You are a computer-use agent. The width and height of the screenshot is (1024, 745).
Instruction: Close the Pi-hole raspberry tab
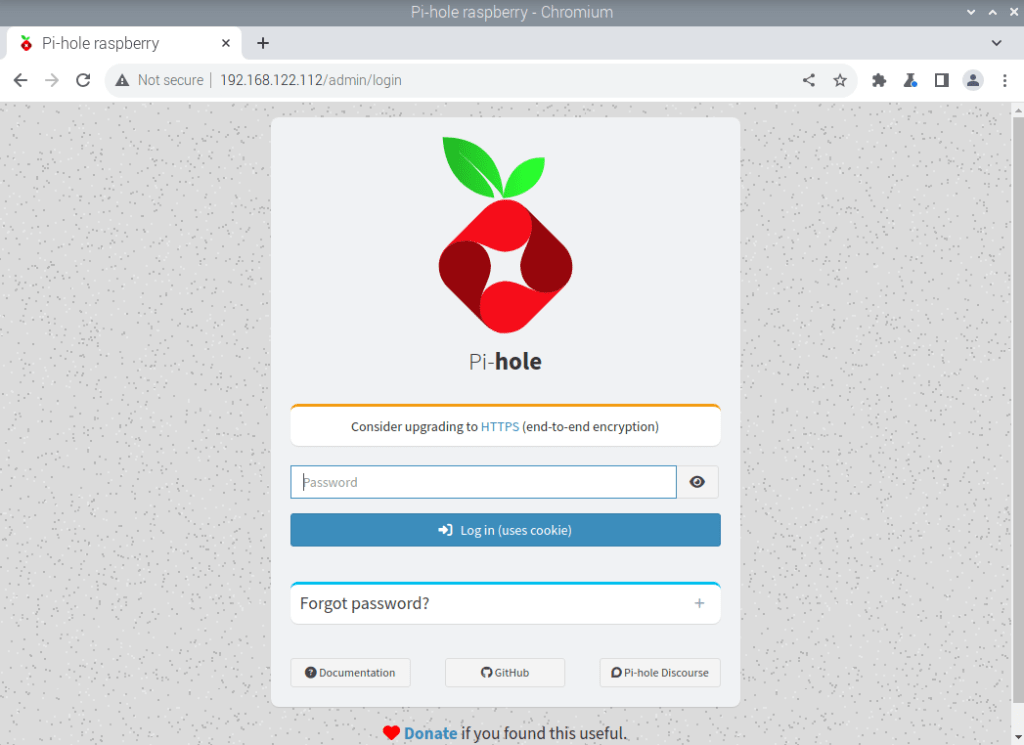pos(226,43)
